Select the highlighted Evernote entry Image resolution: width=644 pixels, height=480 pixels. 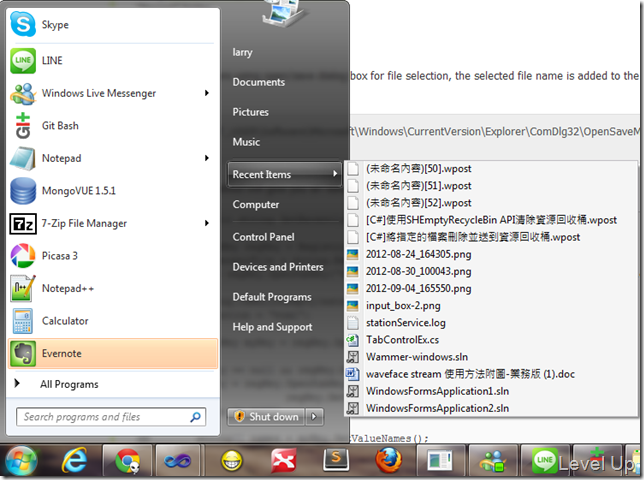113,353
